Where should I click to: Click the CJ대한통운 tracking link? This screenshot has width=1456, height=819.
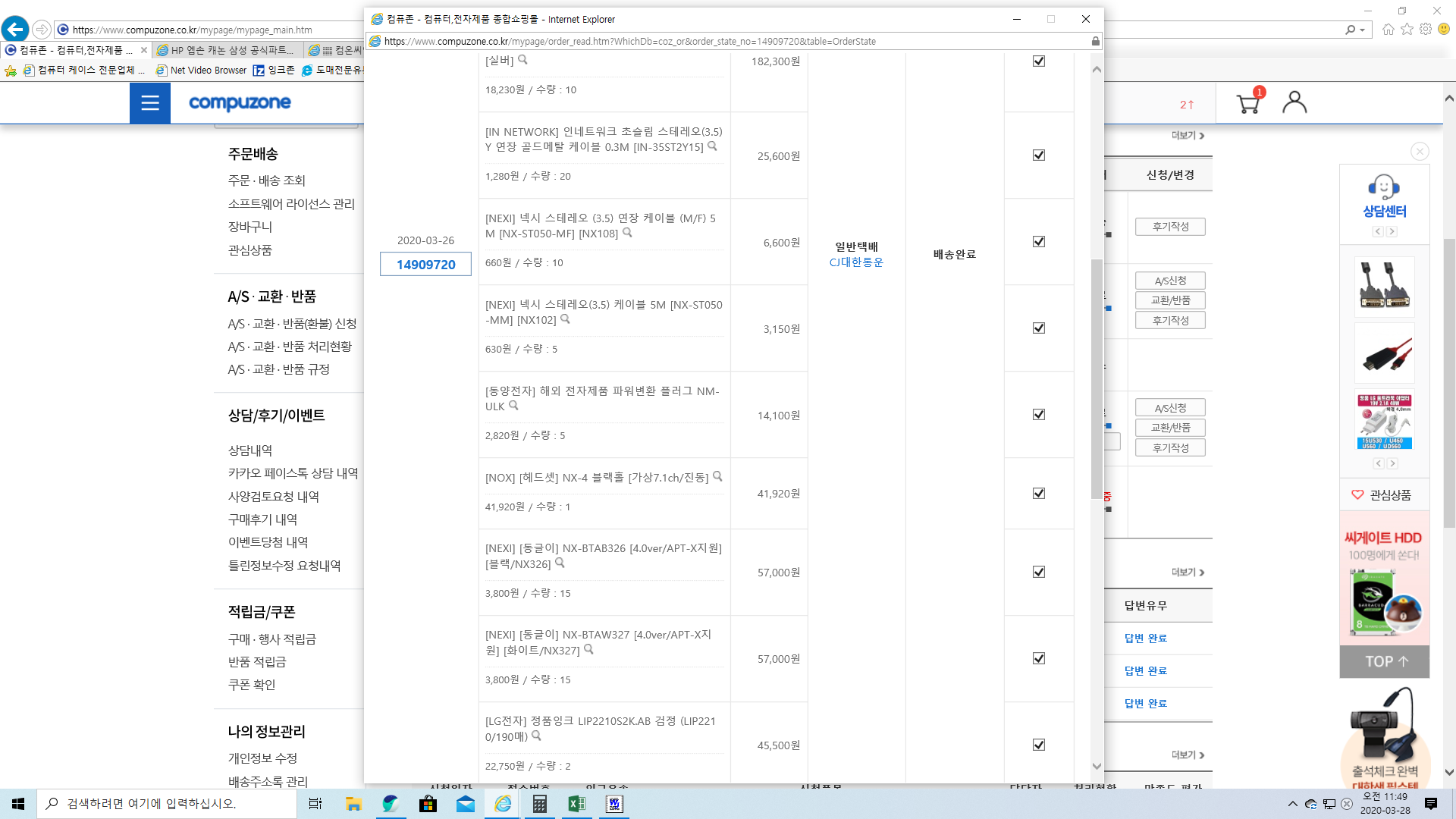tap(856, 262)
